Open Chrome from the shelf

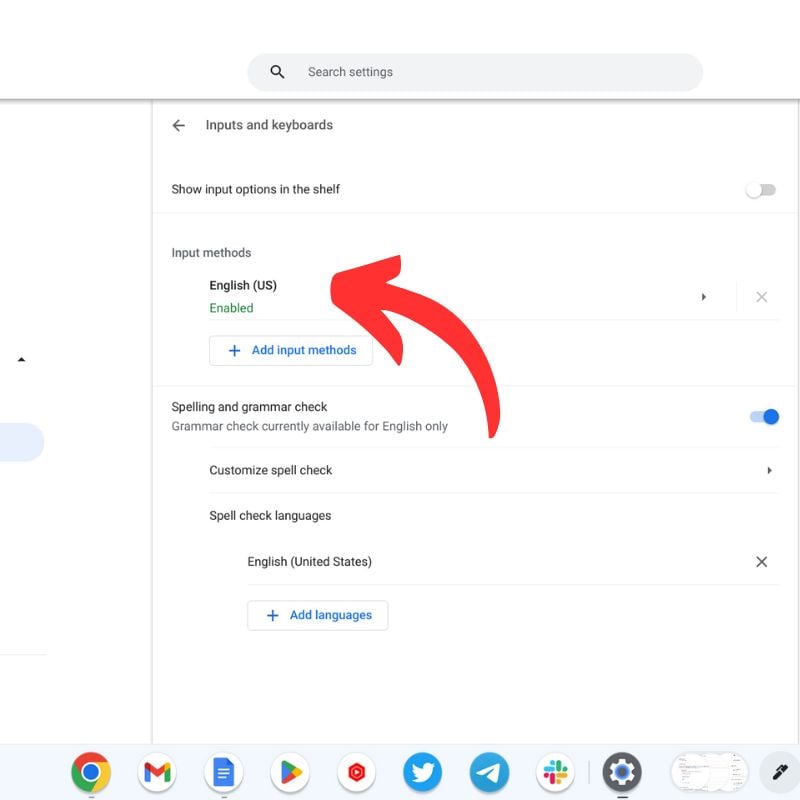[x=91, y=772]
